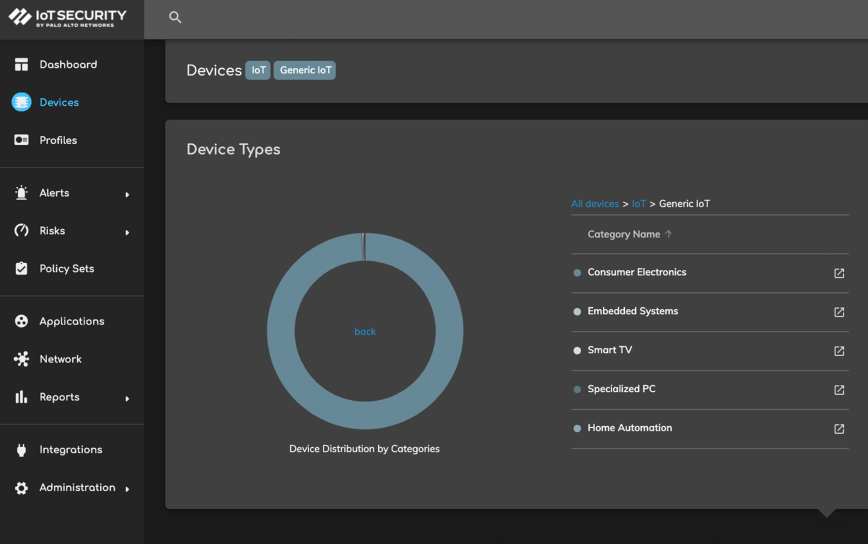This screenshot has width=868, height=544.
Task: Click the Generic IoT filter tag
Action: click(305, 70)
